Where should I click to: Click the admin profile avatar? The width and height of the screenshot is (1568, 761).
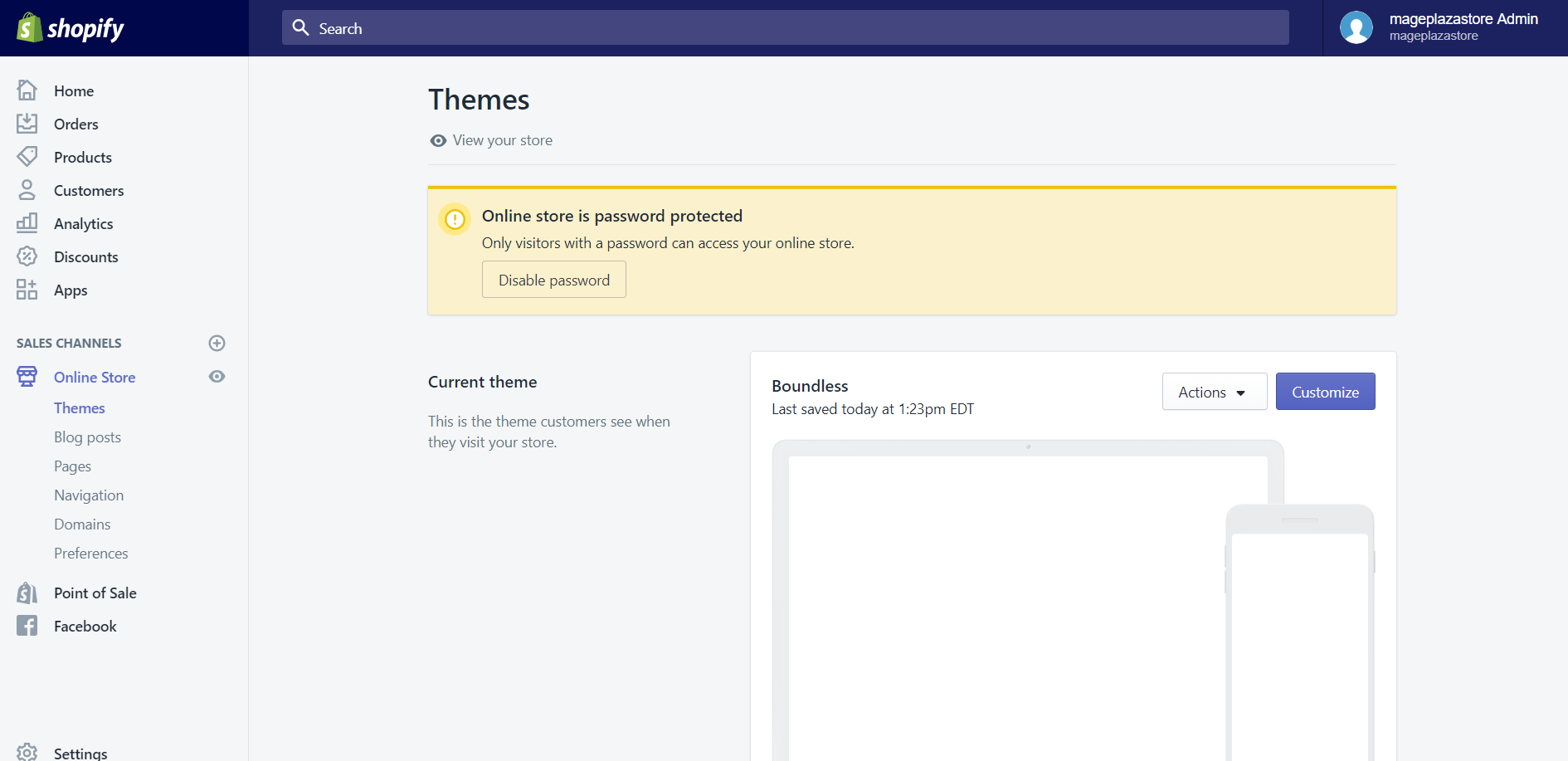(1356, 27)
